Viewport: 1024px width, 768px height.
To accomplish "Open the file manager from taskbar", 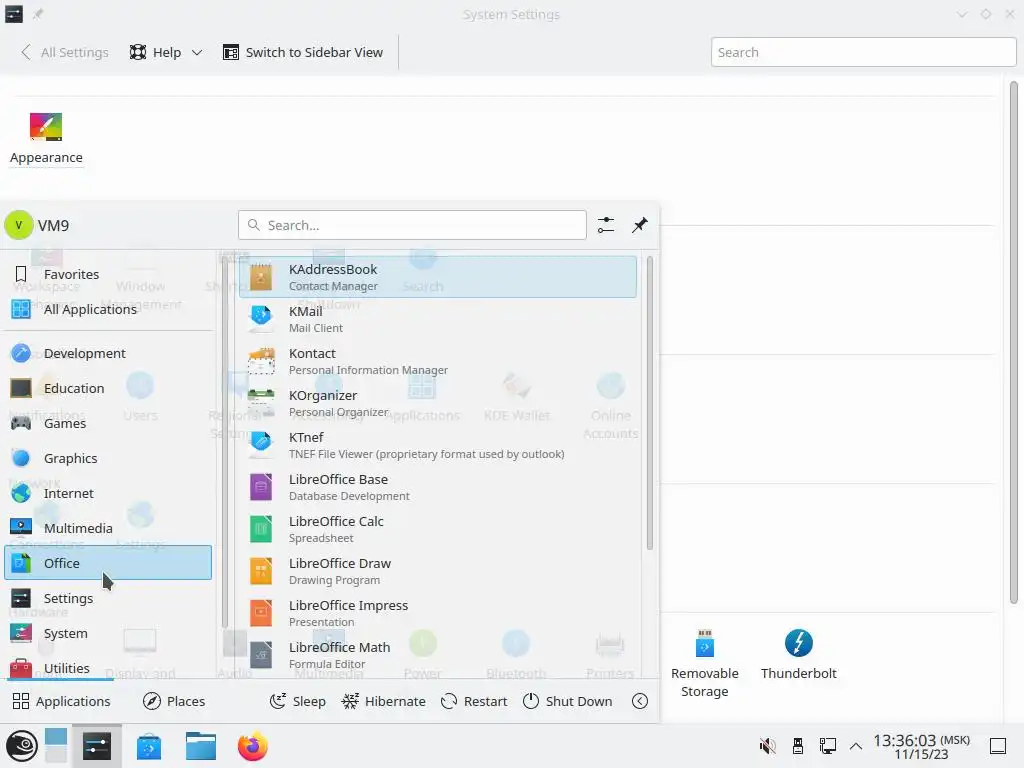I will pos(200,746).
